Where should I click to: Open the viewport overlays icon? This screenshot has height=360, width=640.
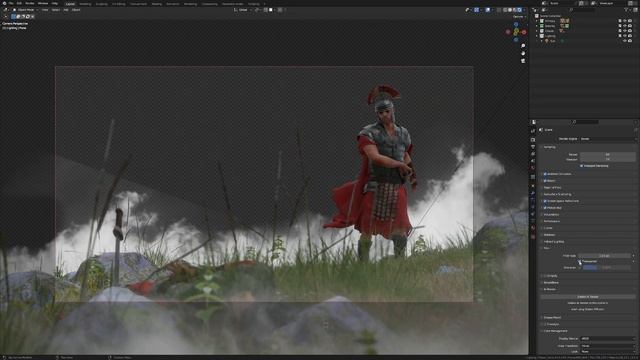tap(488, 10)
